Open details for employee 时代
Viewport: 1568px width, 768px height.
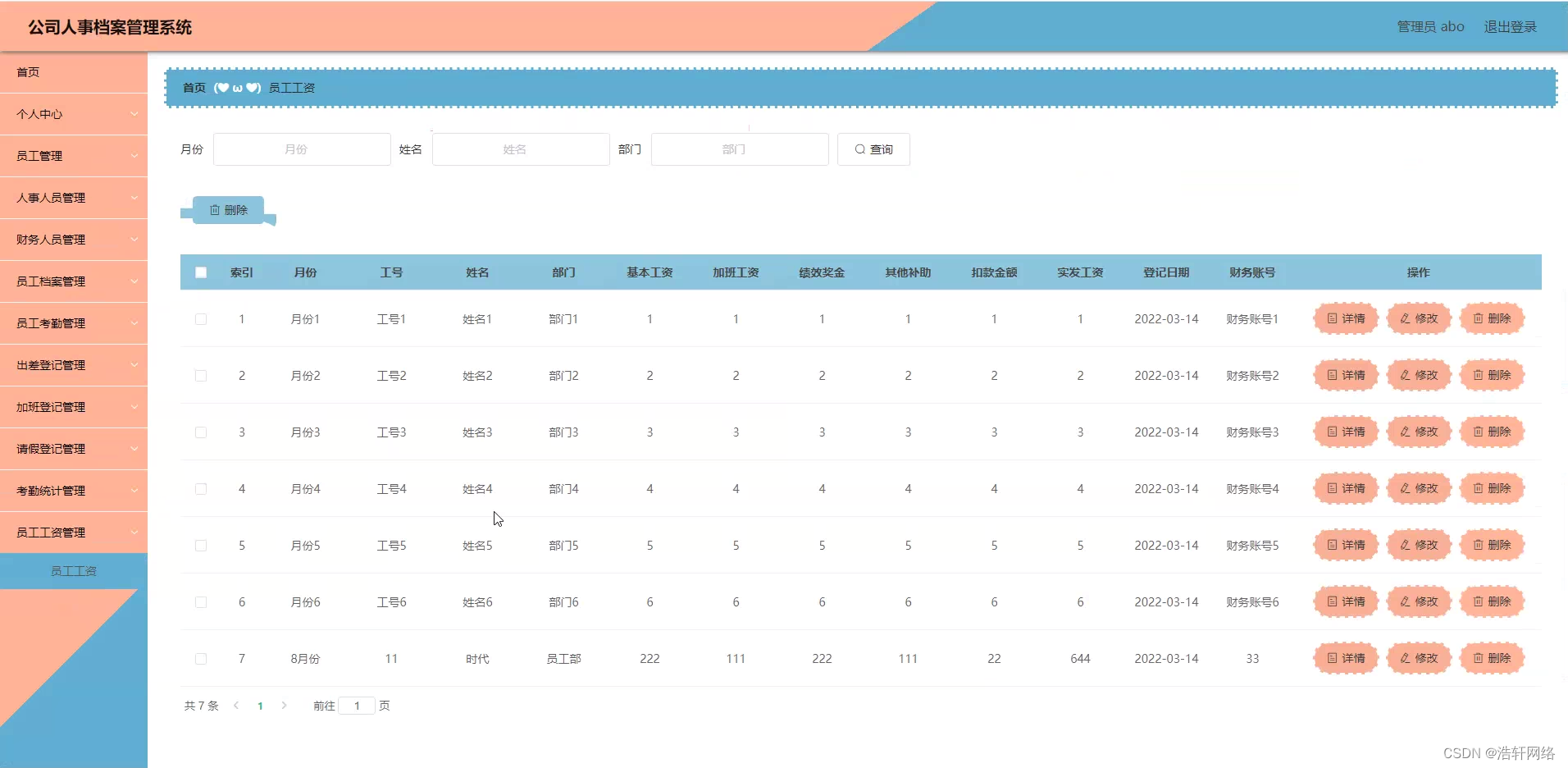(1345, 658)
